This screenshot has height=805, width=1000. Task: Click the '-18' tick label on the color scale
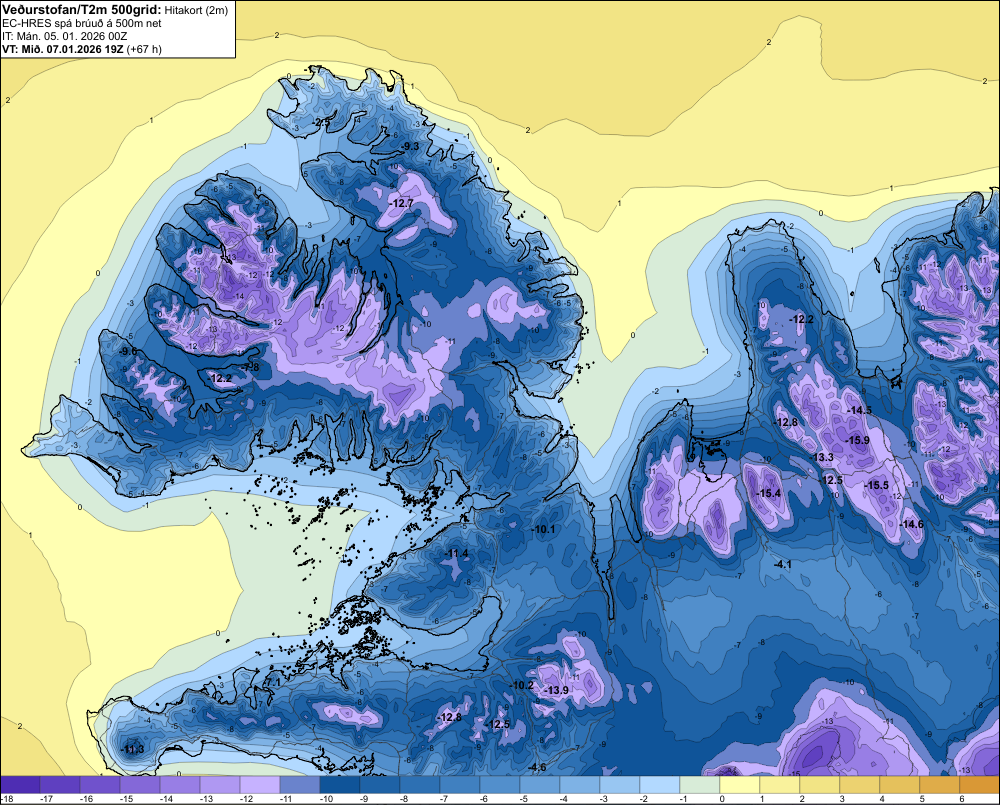pyautogui.click(x=7, y=799)
